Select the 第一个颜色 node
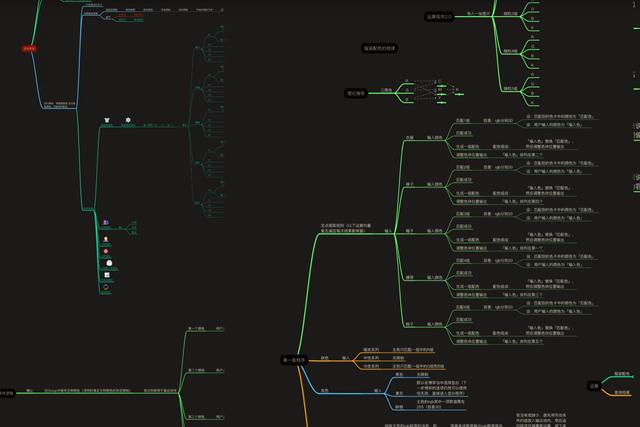The width and height of the screenshot is (640, 427). coord(197,328)
